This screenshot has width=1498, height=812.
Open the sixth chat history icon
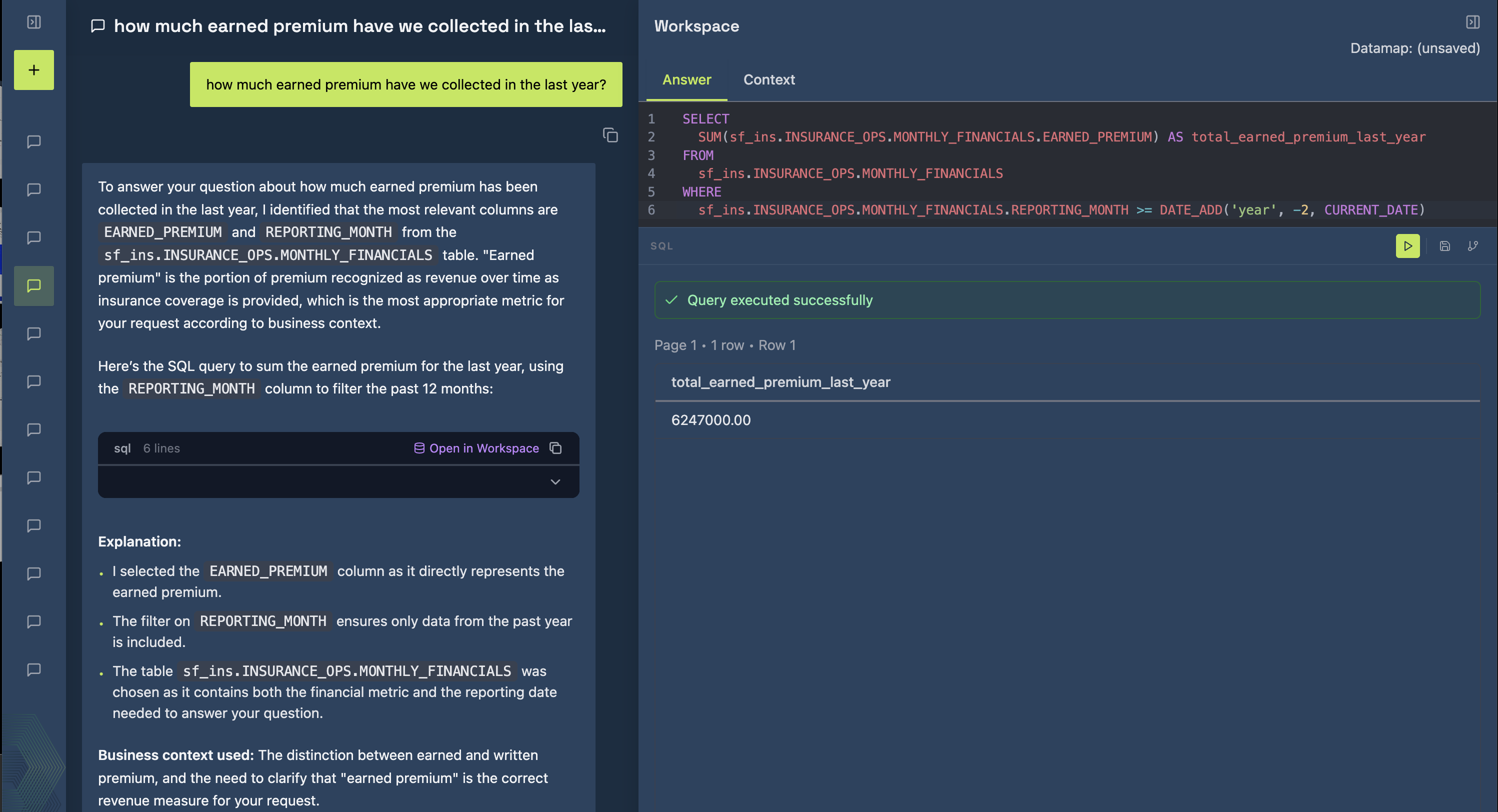[33, 381]
